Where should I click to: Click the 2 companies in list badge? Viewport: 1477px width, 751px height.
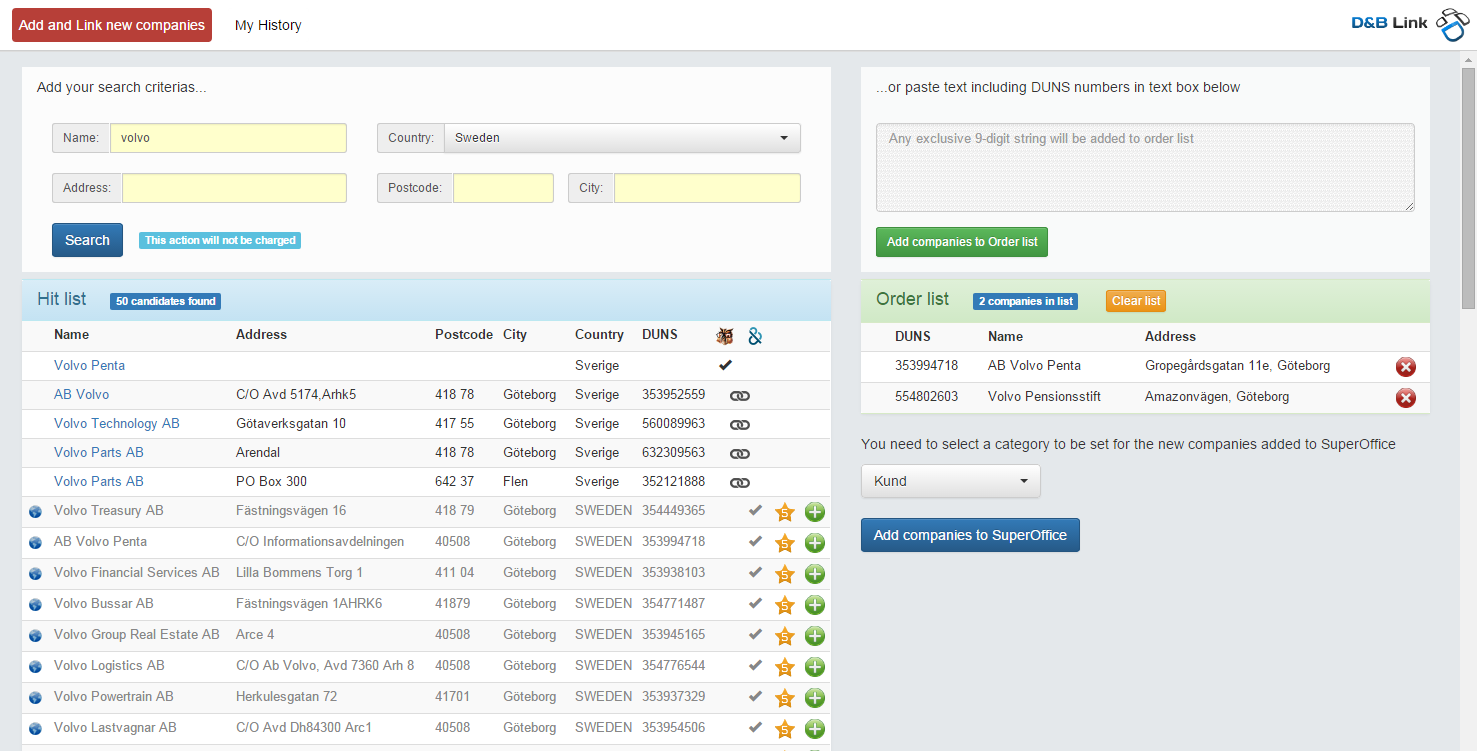pyautogui.click(x=1025, y=301)
